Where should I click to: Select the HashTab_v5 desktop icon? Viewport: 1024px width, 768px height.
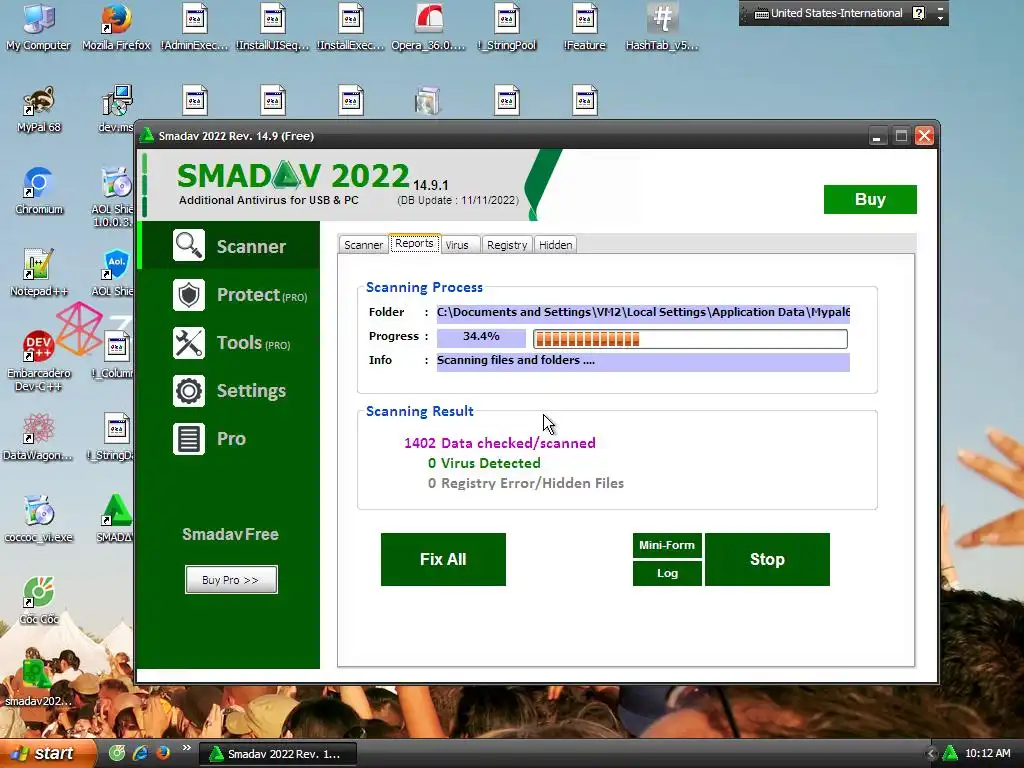[662, 27]
